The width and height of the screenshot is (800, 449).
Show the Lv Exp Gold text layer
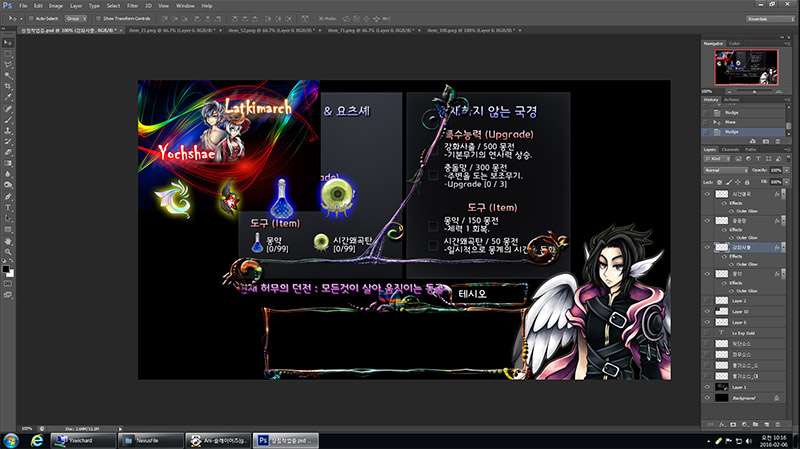point(707,333)
